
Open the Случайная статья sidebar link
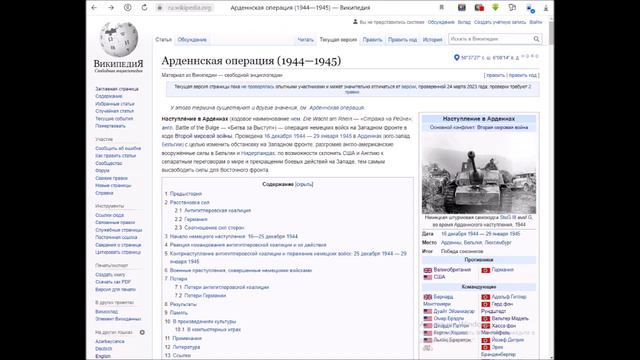point(114,111)
